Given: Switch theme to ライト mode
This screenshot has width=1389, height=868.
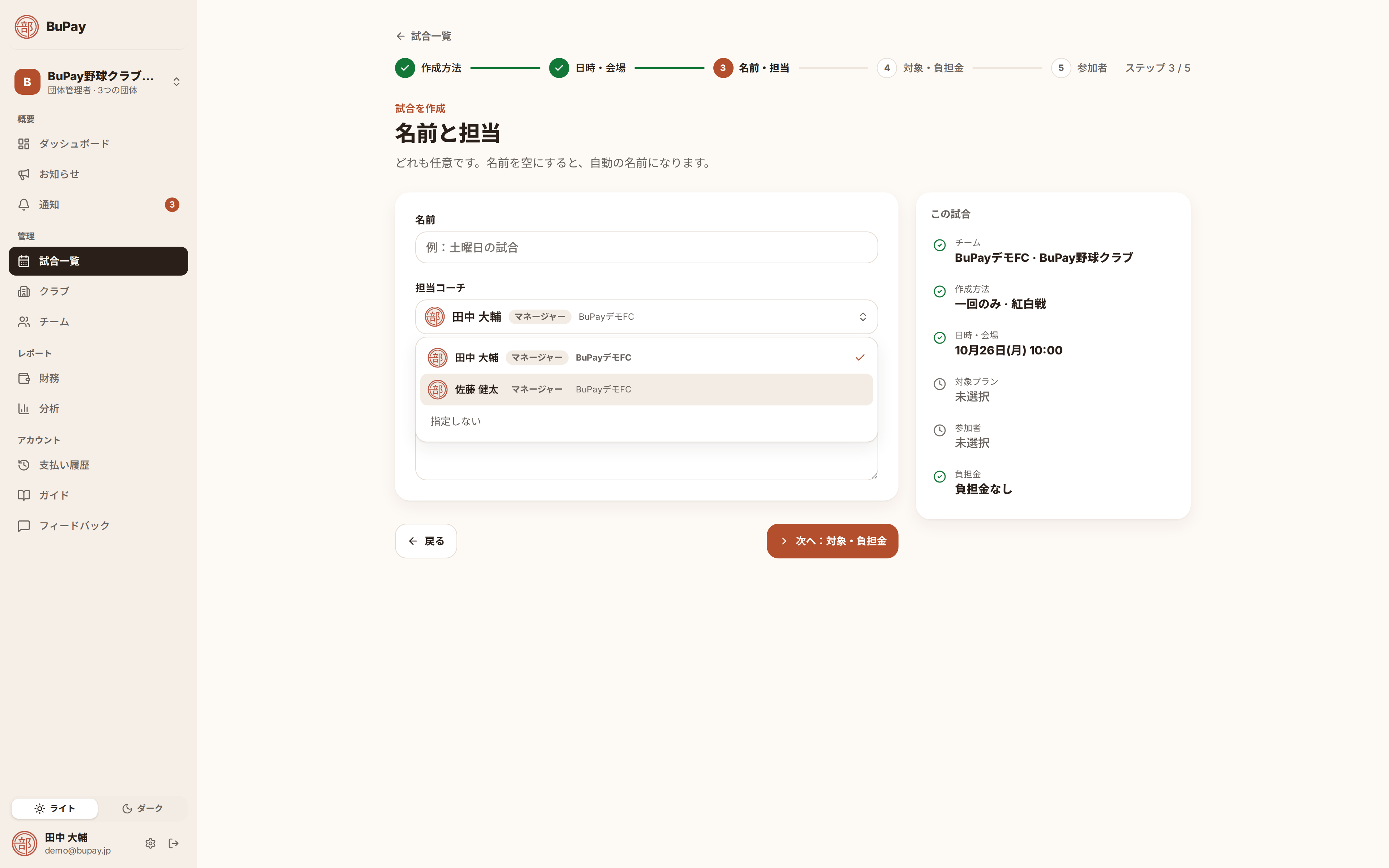Looking at the screenshot, I should (x=55, y=808).
